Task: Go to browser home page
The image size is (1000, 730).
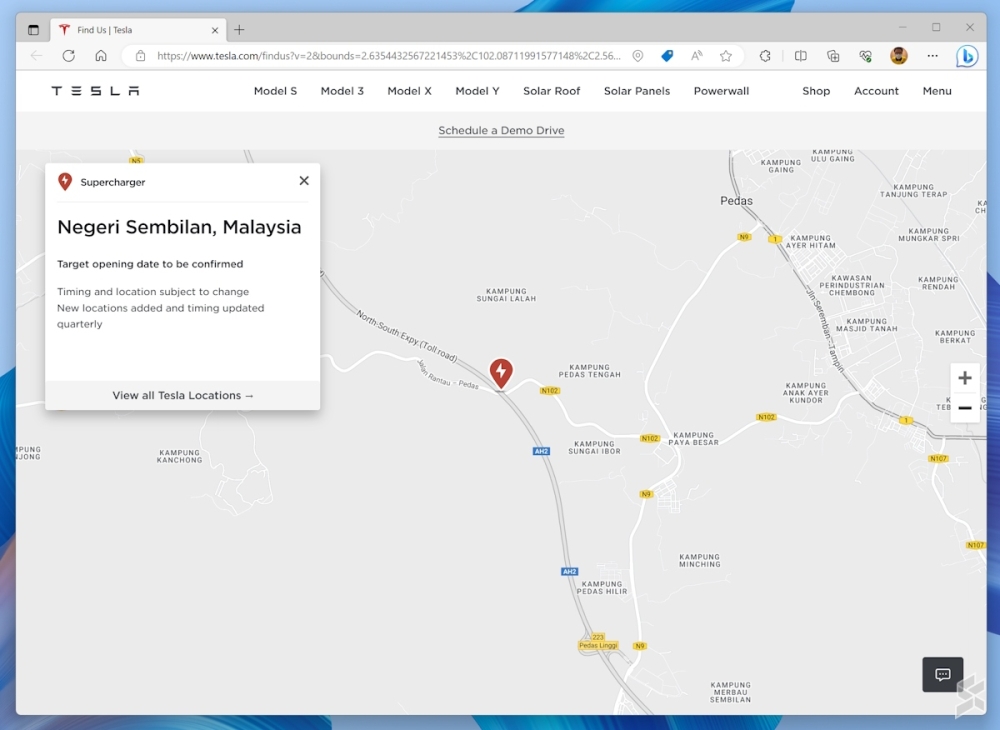Action: (101, 56)
